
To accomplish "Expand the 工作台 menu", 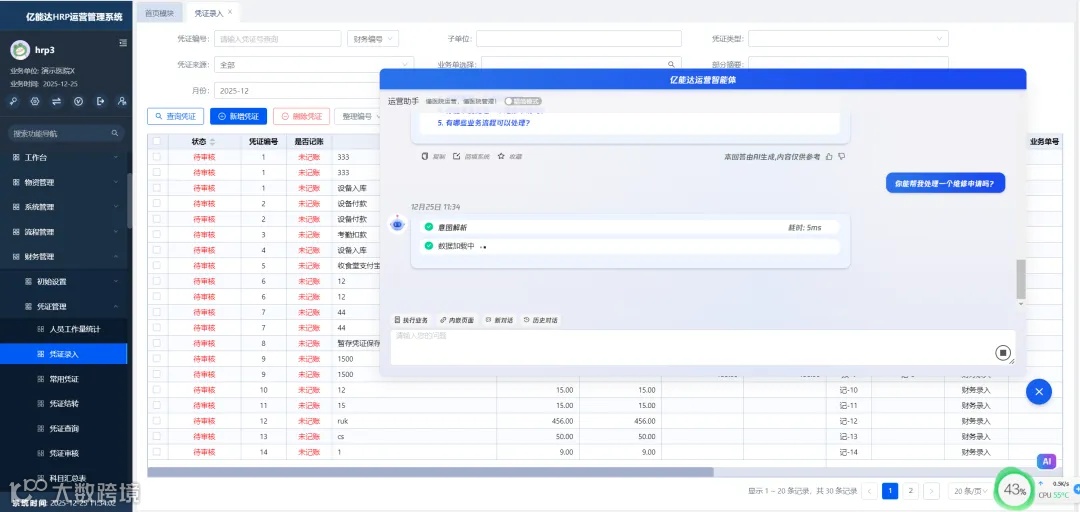I will tap(64, 158).
